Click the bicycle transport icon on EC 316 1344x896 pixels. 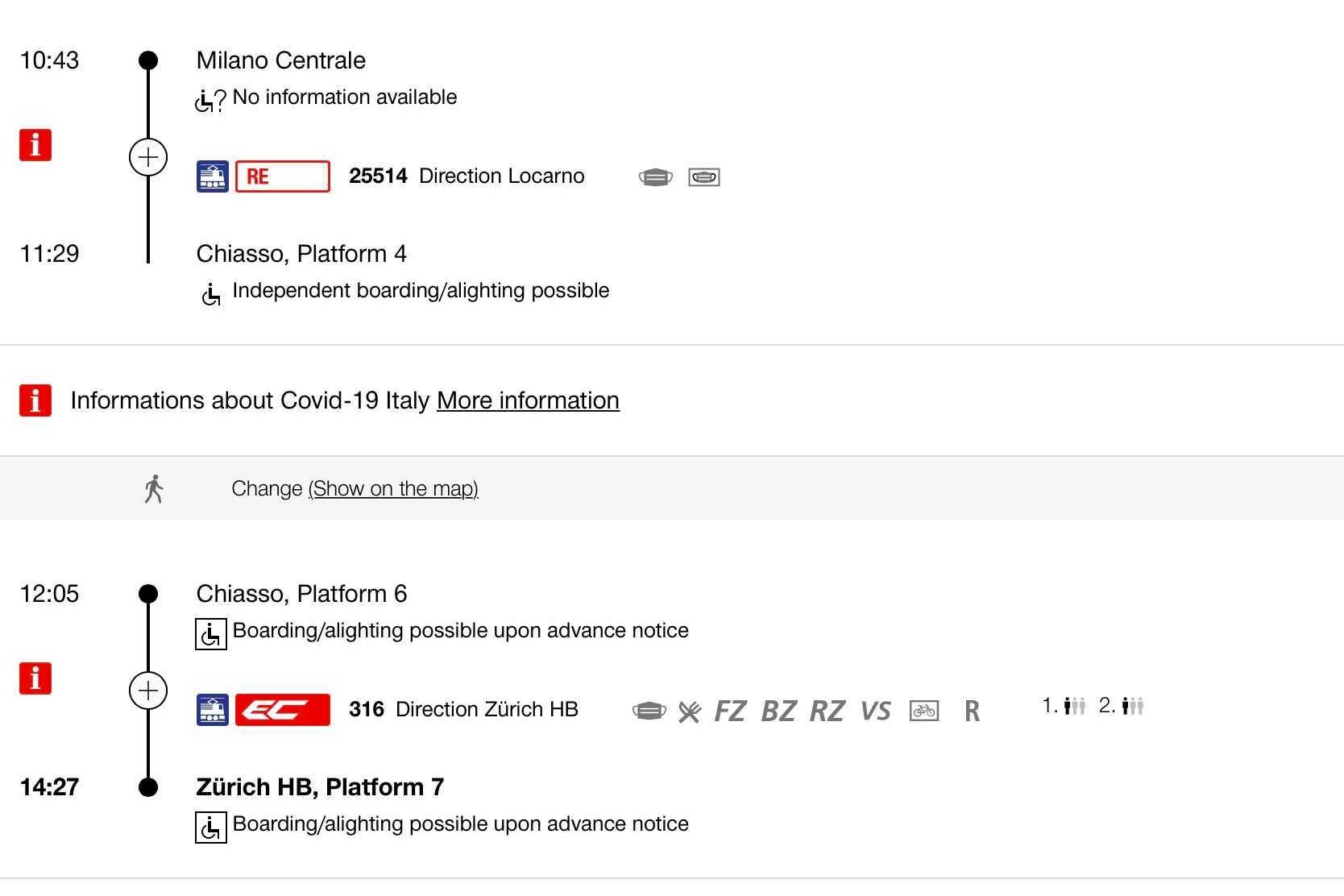click(x=924, y=711)
